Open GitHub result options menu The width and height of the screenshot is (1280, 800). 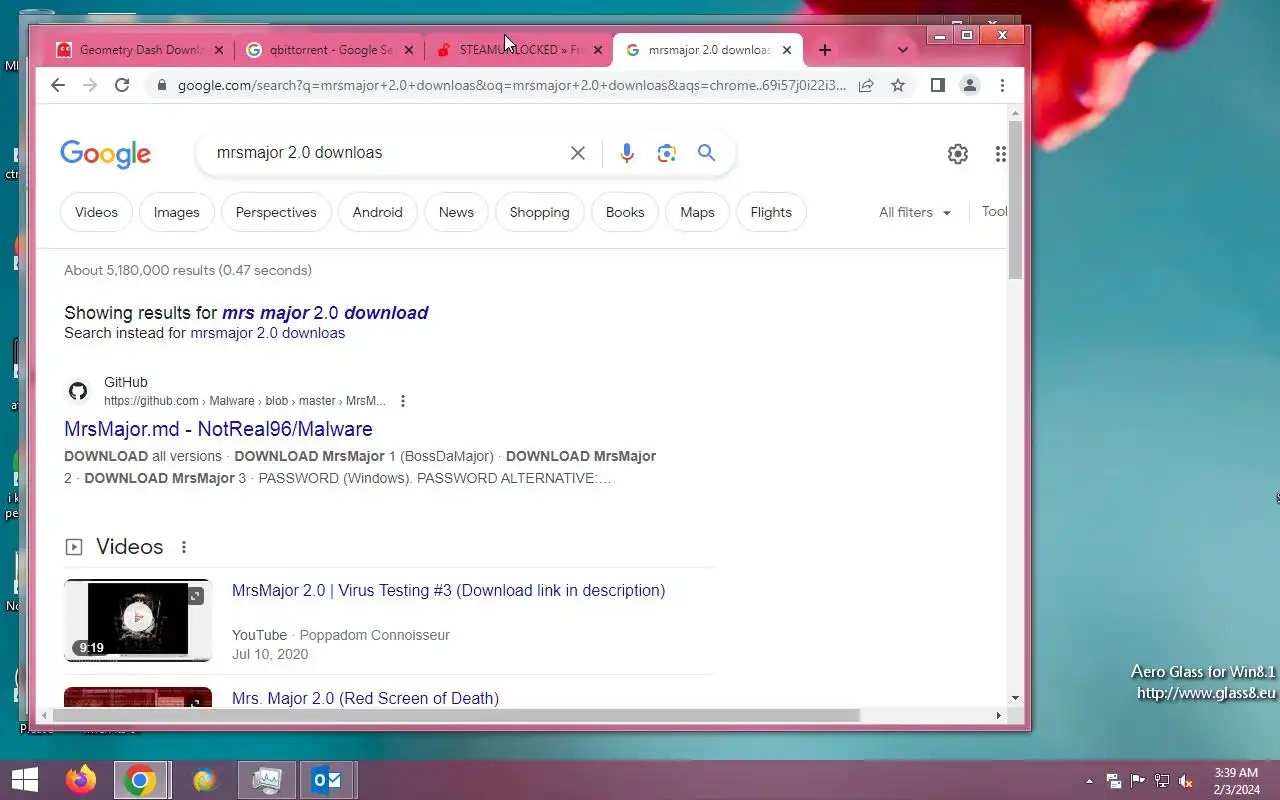pos(403,401)
